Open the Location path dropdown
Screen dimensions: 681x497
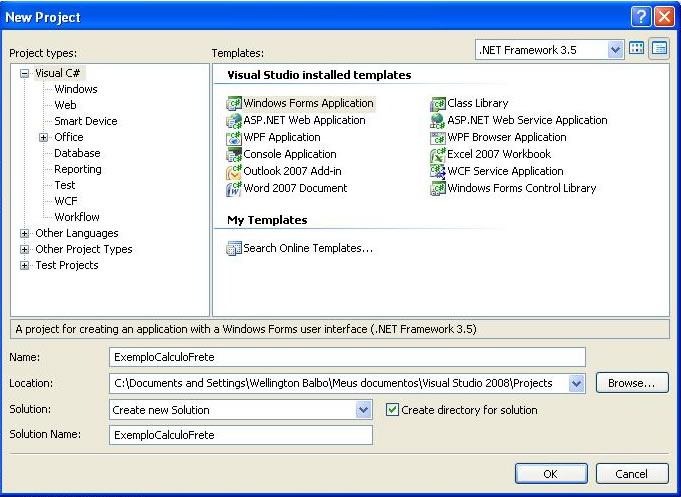pos(576,383)
